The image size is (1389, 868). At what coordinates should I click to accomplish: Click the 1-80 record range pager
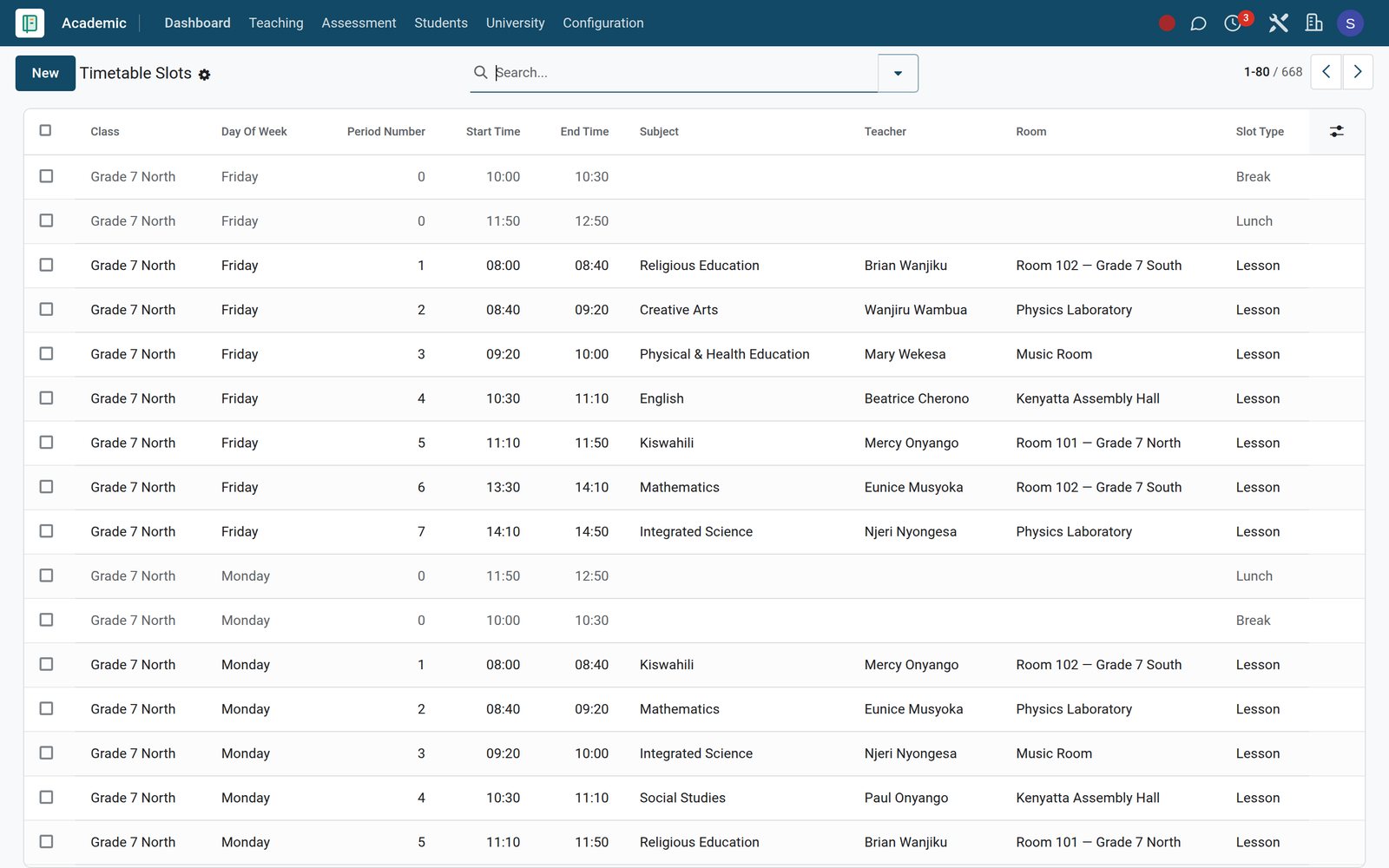[1256, 72]
